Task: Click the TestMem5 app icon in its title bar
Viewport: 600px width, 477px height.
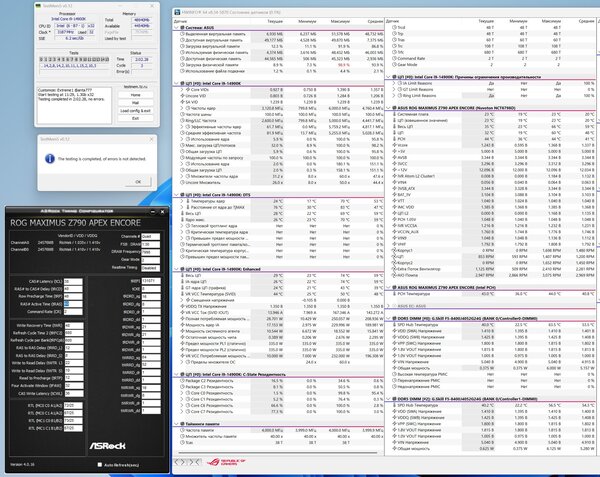Action: [x=38, y=6]
